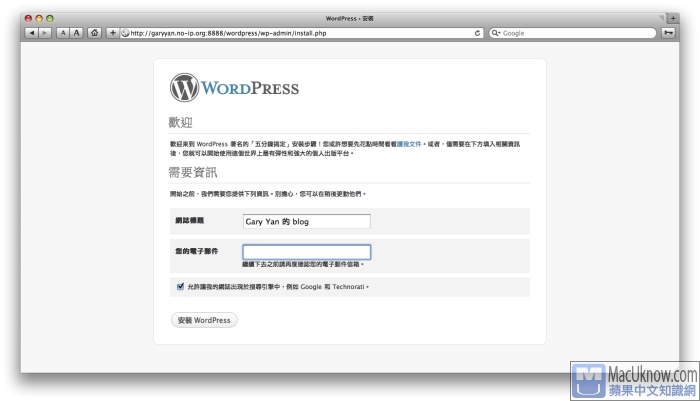Open the home page via the house icon

(x=95, y=33)
